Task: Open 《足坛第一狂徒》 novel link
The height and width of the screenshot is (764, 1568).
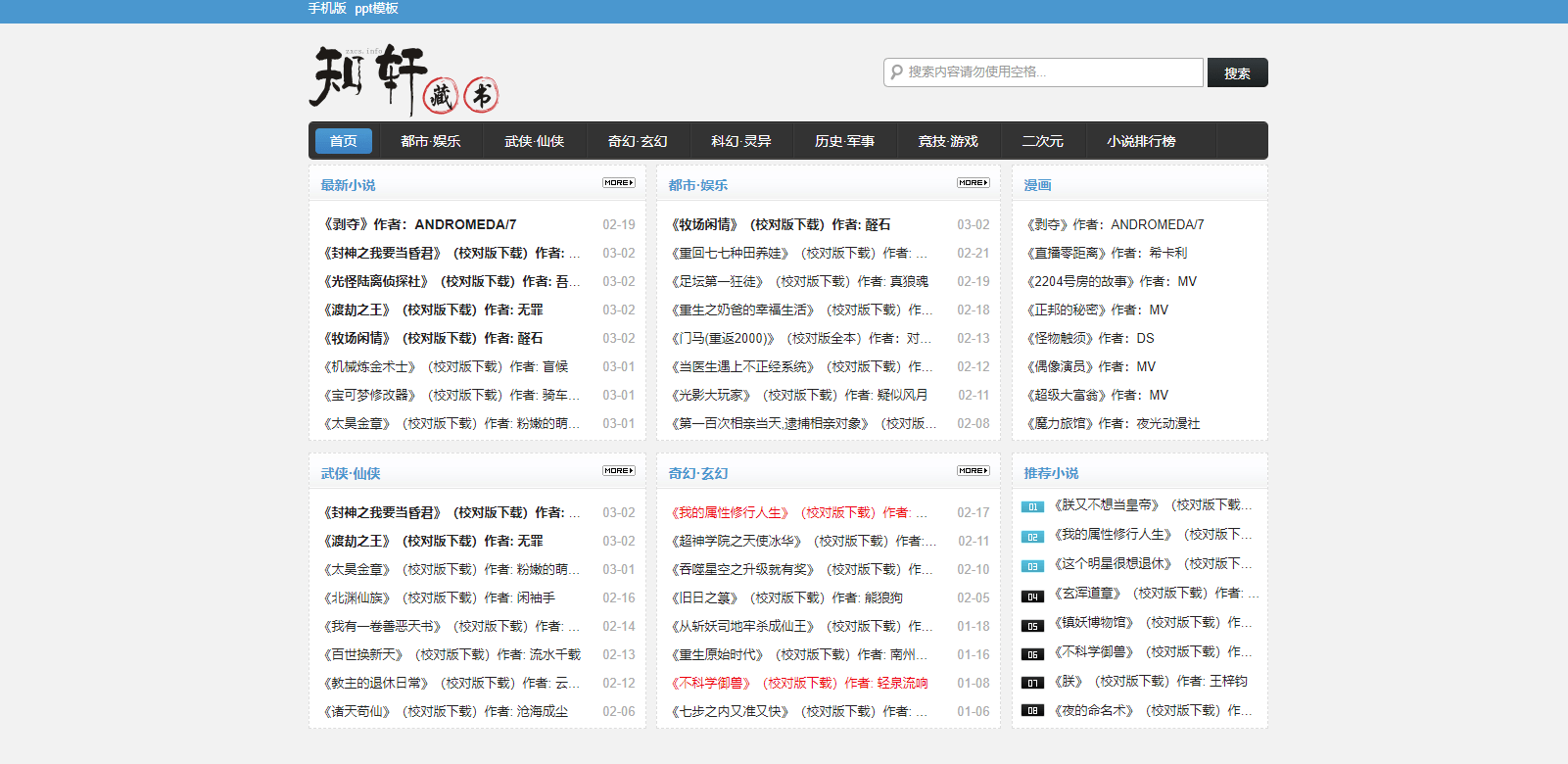Action: click(800, 281)
